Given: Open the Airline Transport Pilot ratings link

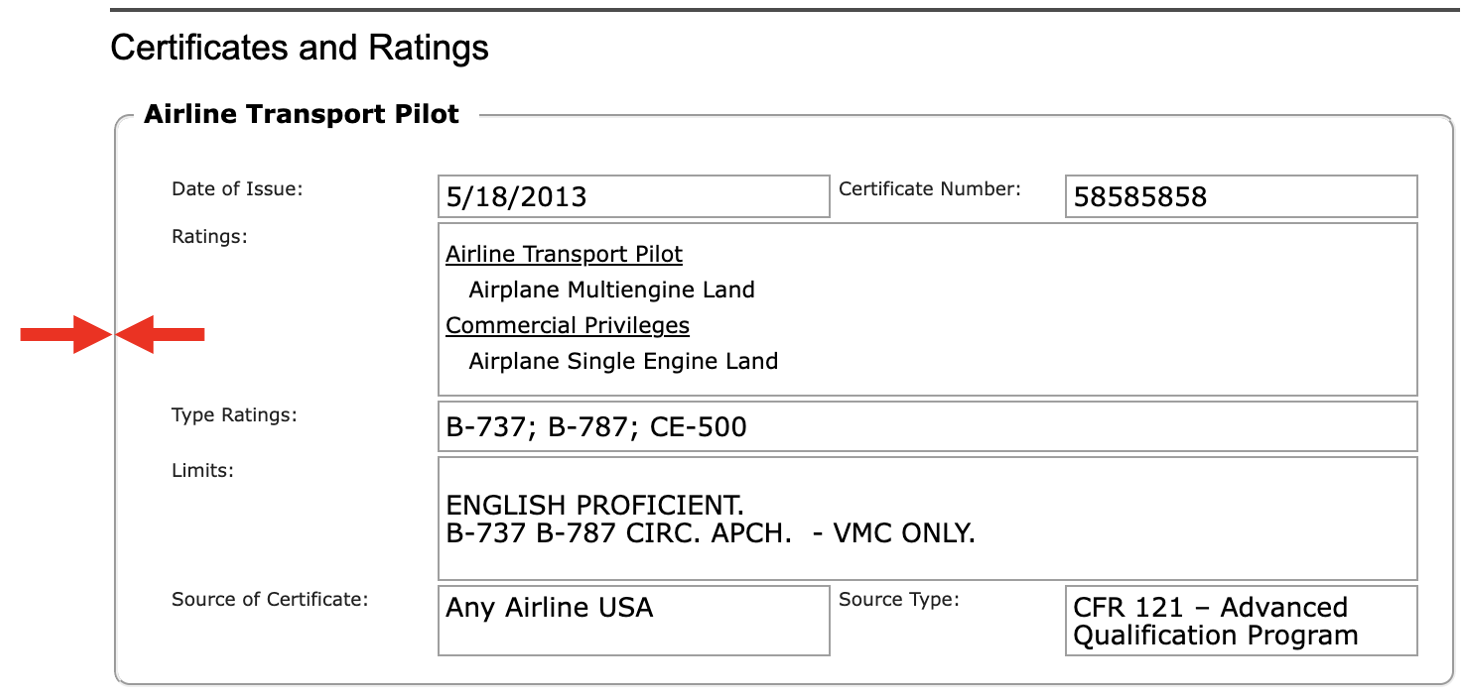Looking at the screenshot, I should (x=563, y=253).
